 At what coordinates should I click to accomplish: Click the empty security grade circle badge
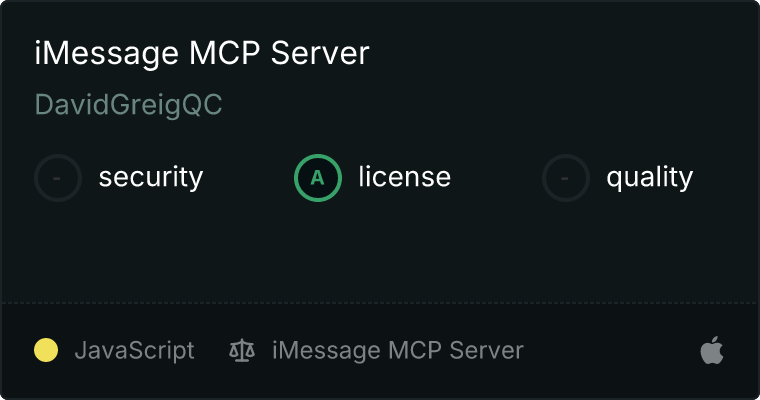pos(58,178)
